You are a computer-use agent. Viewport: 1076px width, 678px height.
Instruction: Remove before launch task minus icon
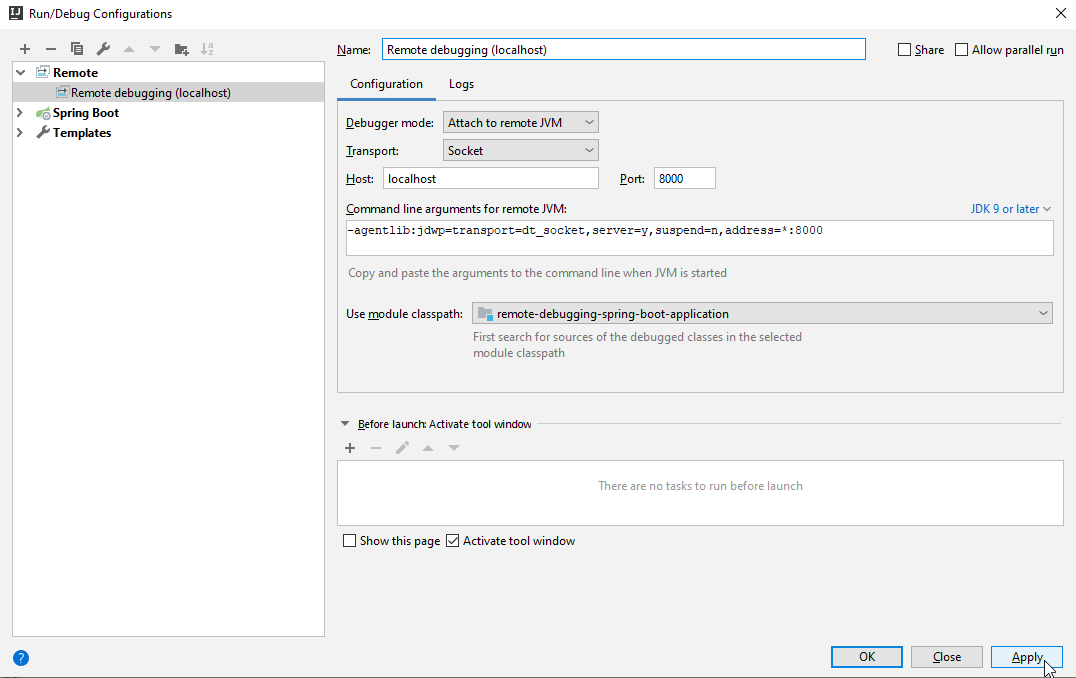click(x=376, y=448)
